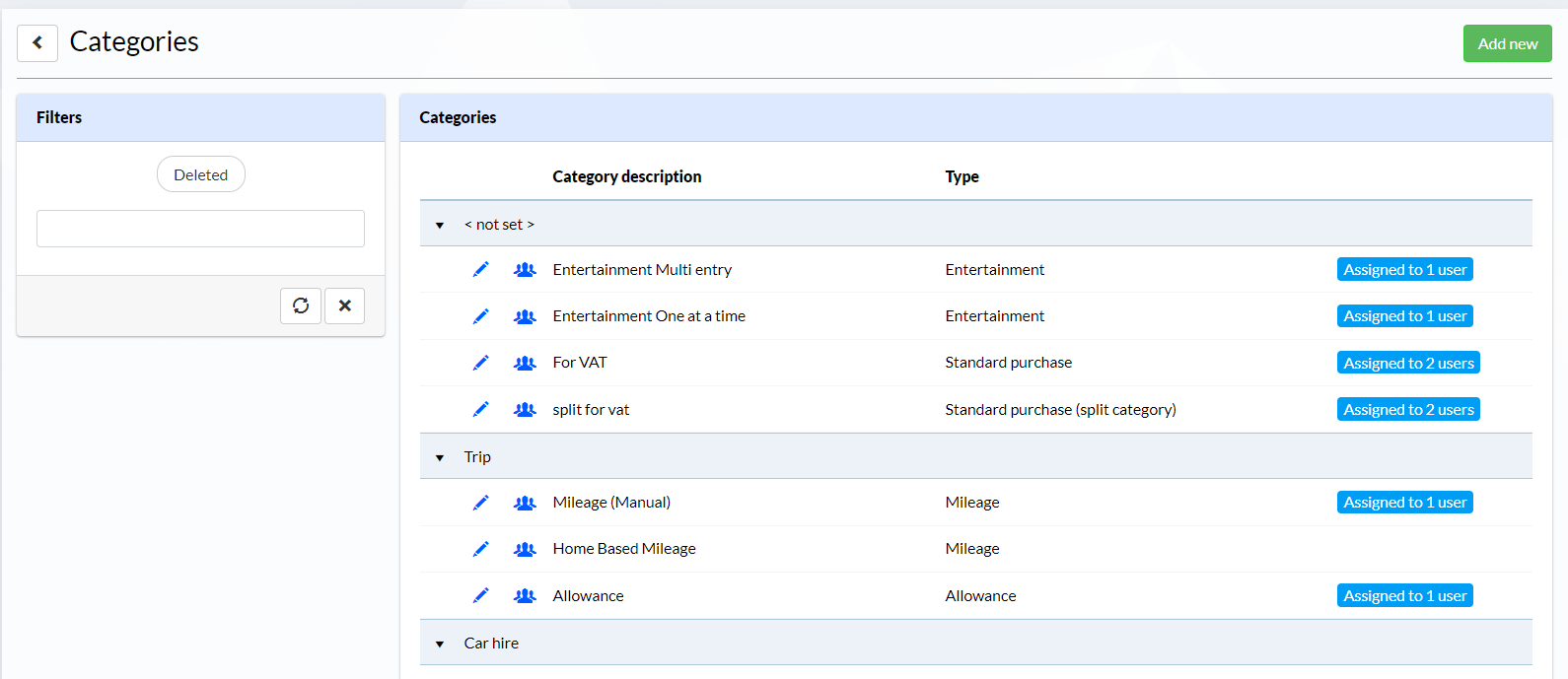Click the Car hire group label

(491, 644)
